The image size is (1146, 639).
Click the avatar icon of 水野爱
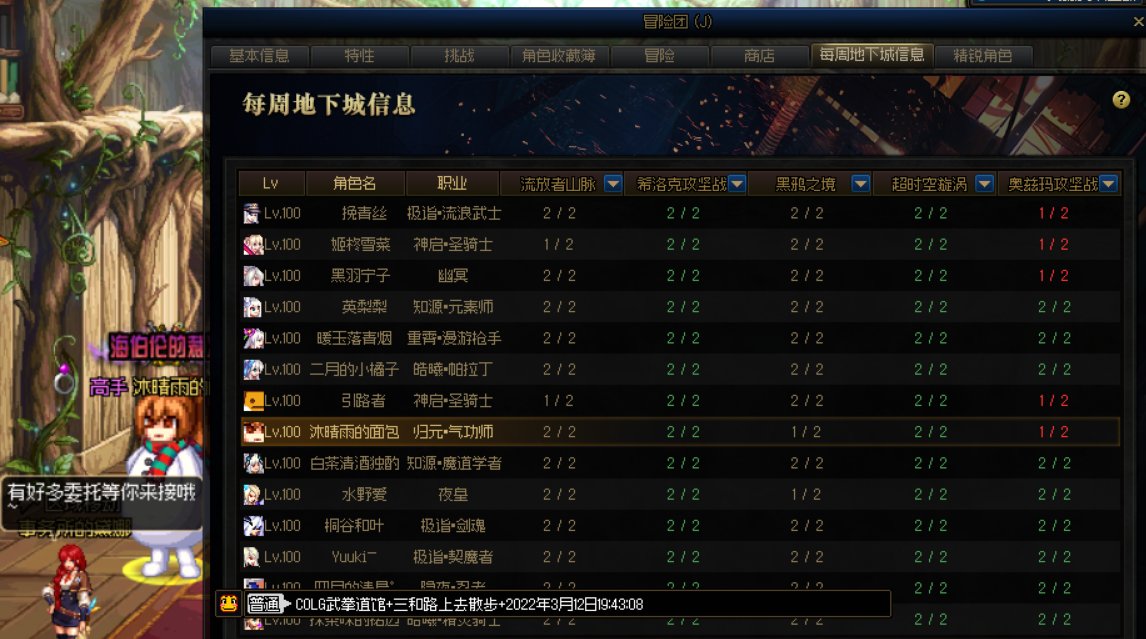pos(253,495)
